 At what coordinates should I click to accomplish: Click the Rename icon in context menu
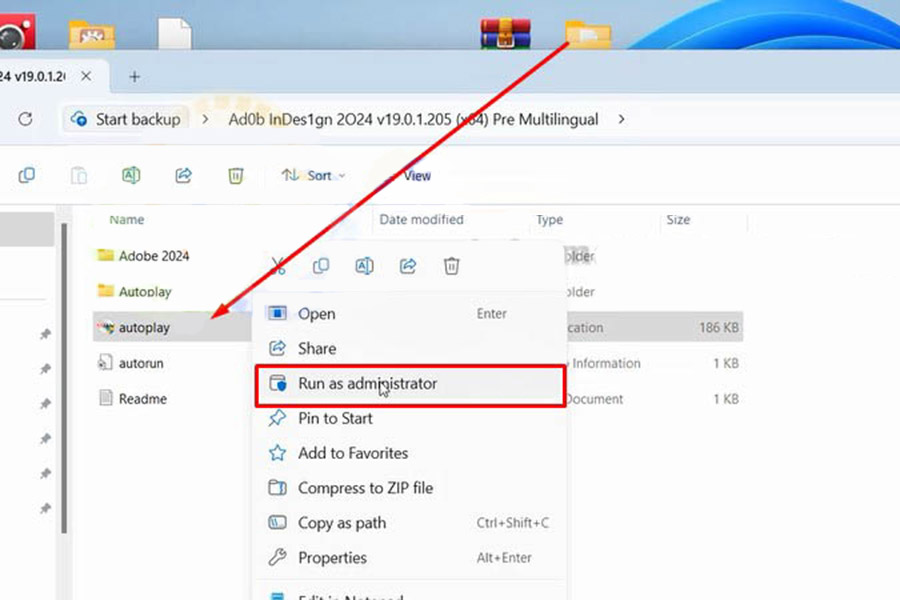click(364, 266)
